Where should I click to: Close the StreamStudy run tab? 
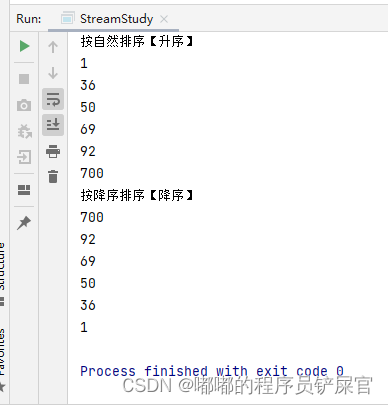click(164, 19)
